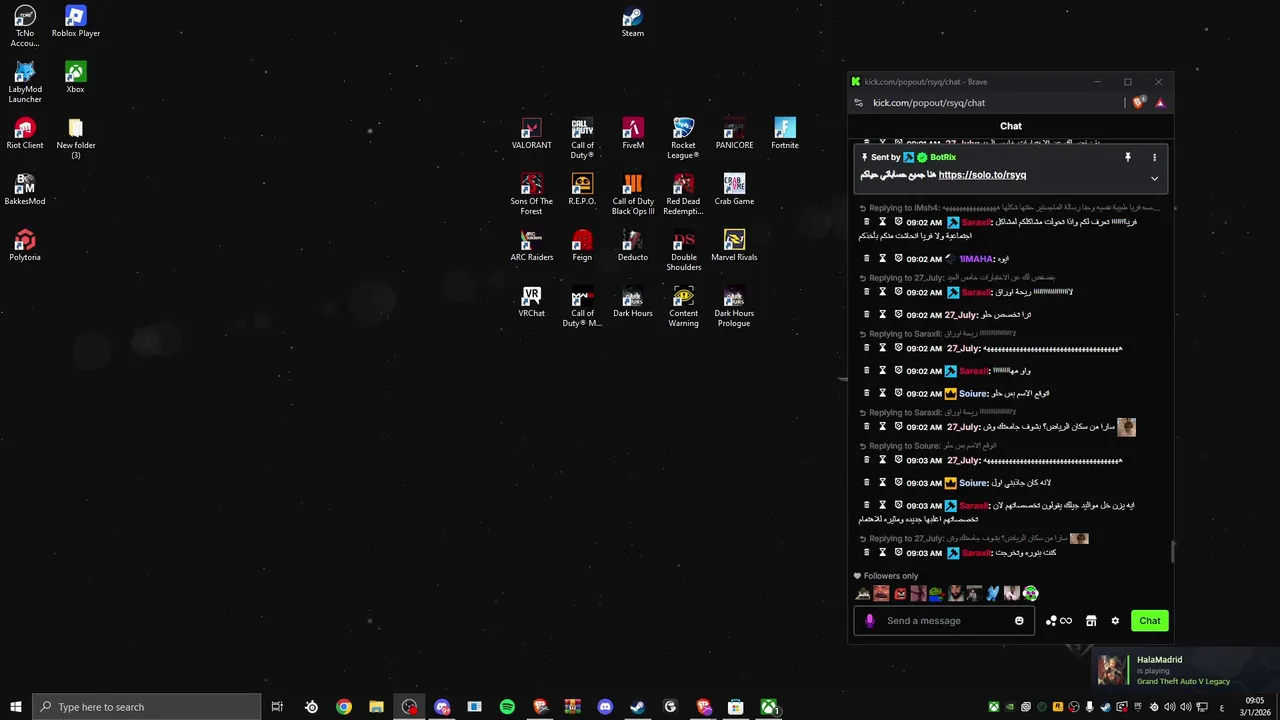Select the Call of Duty Black Ops III icon
1280x720 pixels.
(633, 194)
